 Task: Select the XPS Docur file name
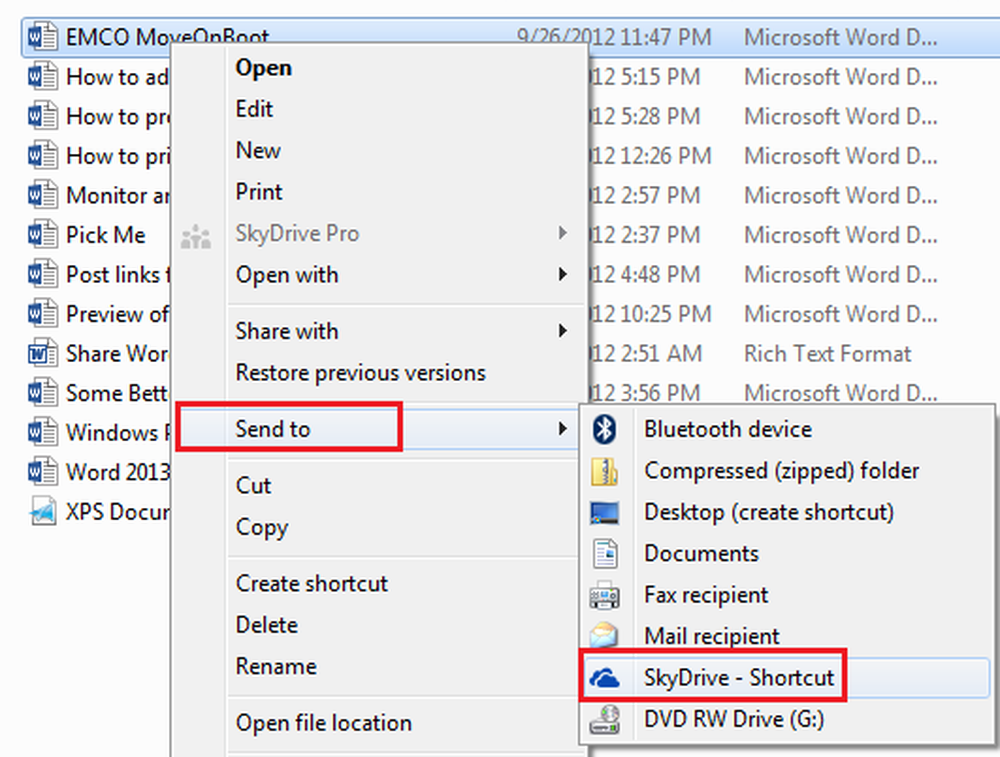pyautogui.click(x=118, y=511)
